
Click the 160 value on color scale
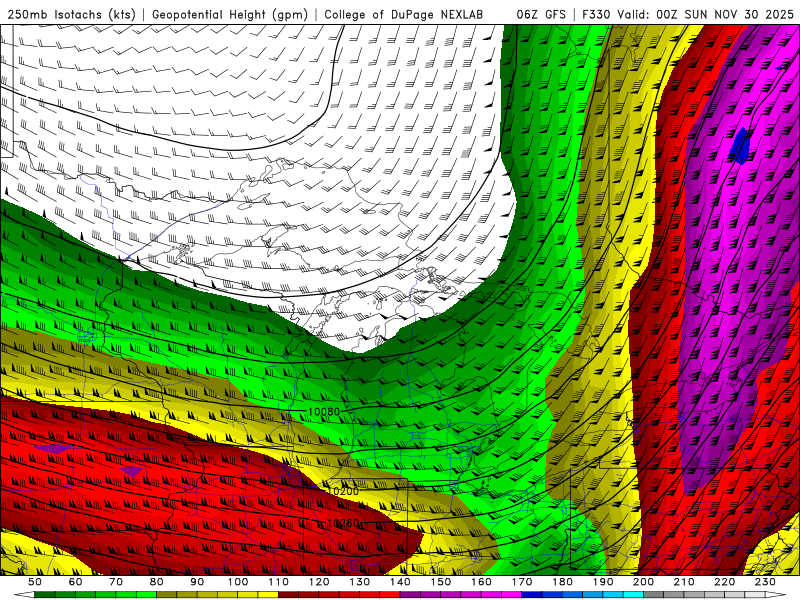tap(481, 582)
